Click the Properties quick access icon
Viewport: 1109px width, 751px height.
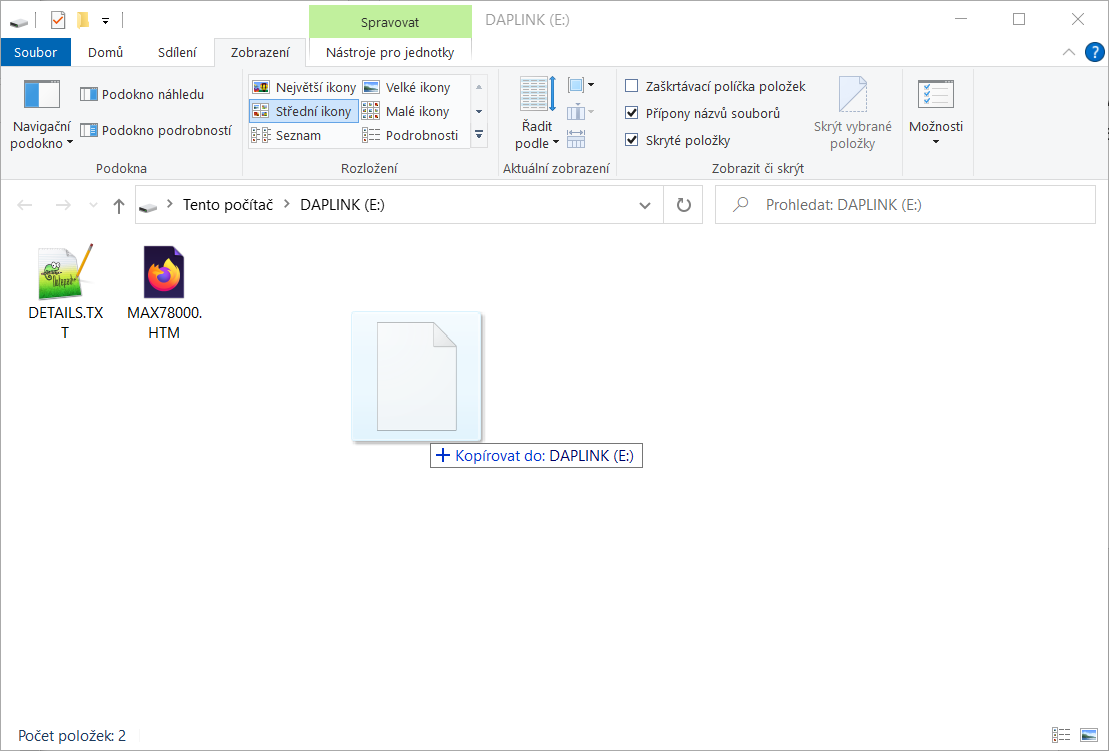pos(58,21)
